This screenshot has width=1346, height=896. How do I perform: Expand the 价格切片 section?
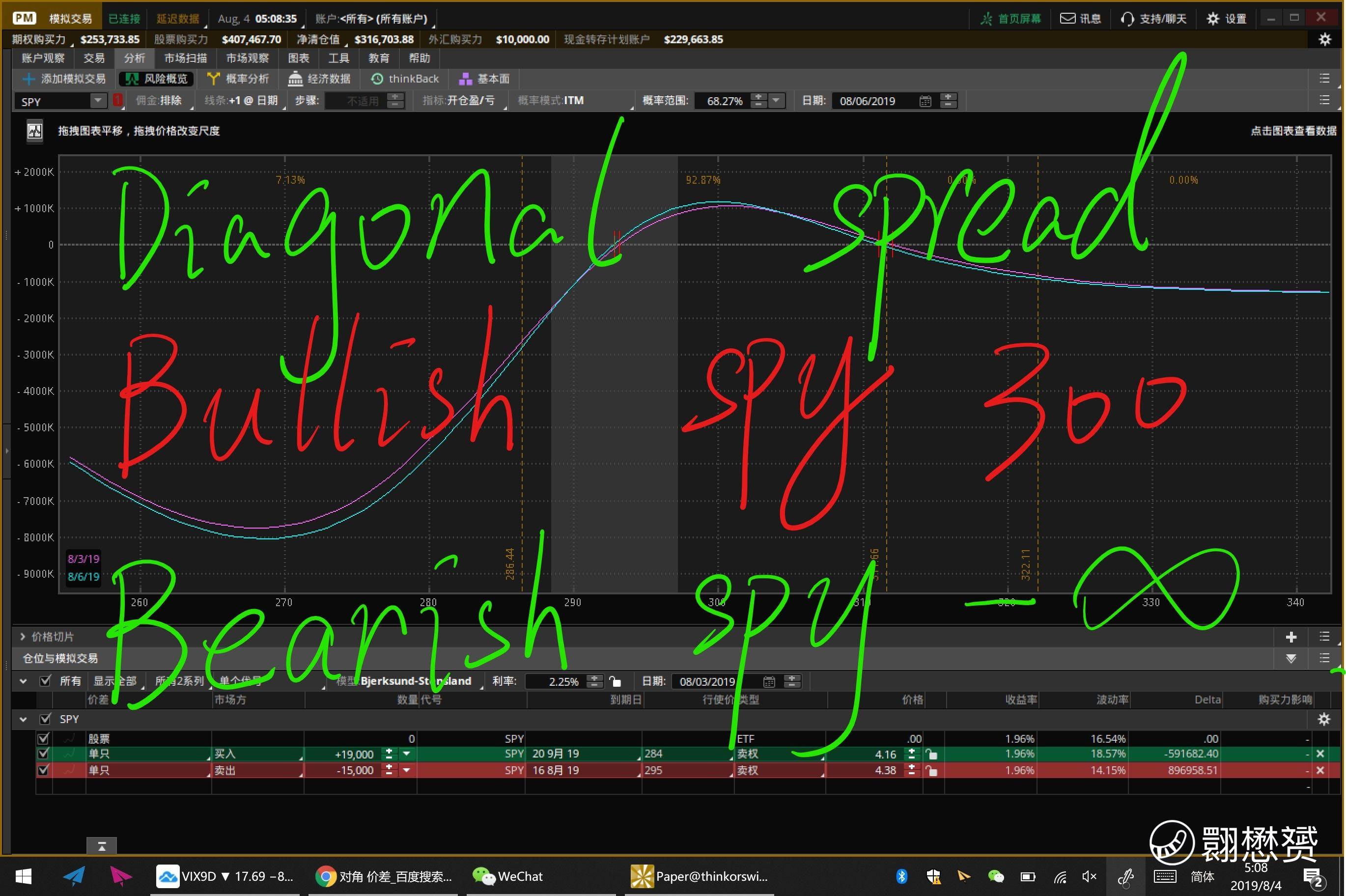pos(23,637)
